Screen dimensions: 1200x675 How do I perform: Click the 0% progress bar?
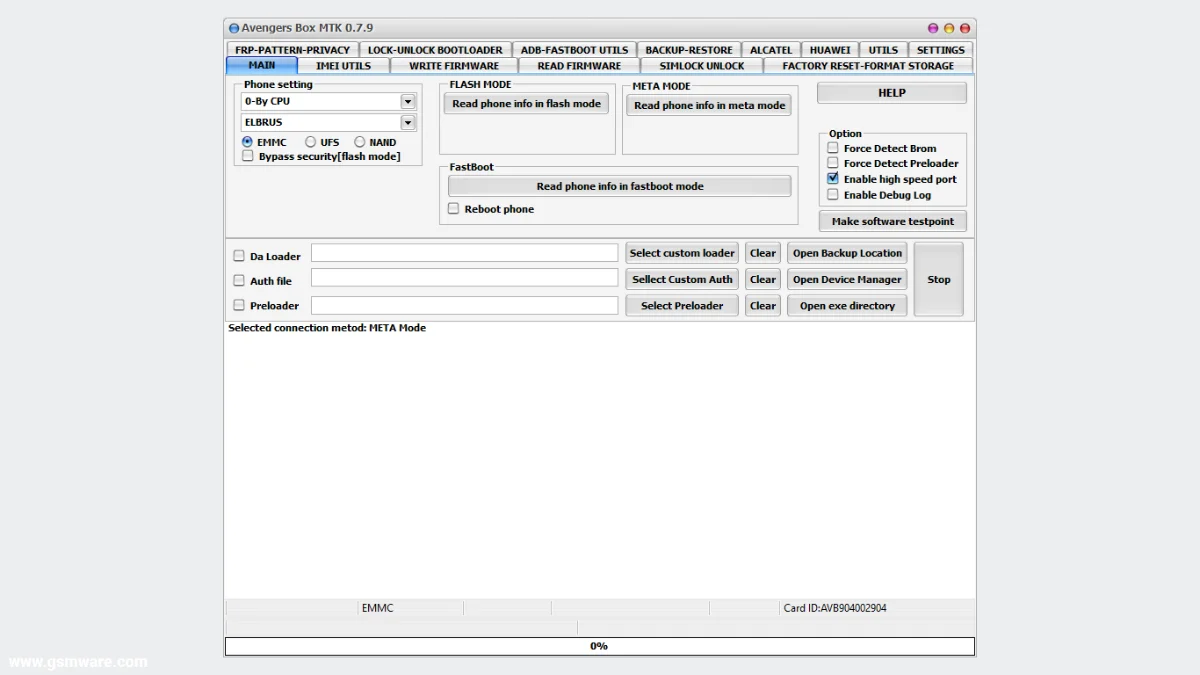(x=600, y=646)
